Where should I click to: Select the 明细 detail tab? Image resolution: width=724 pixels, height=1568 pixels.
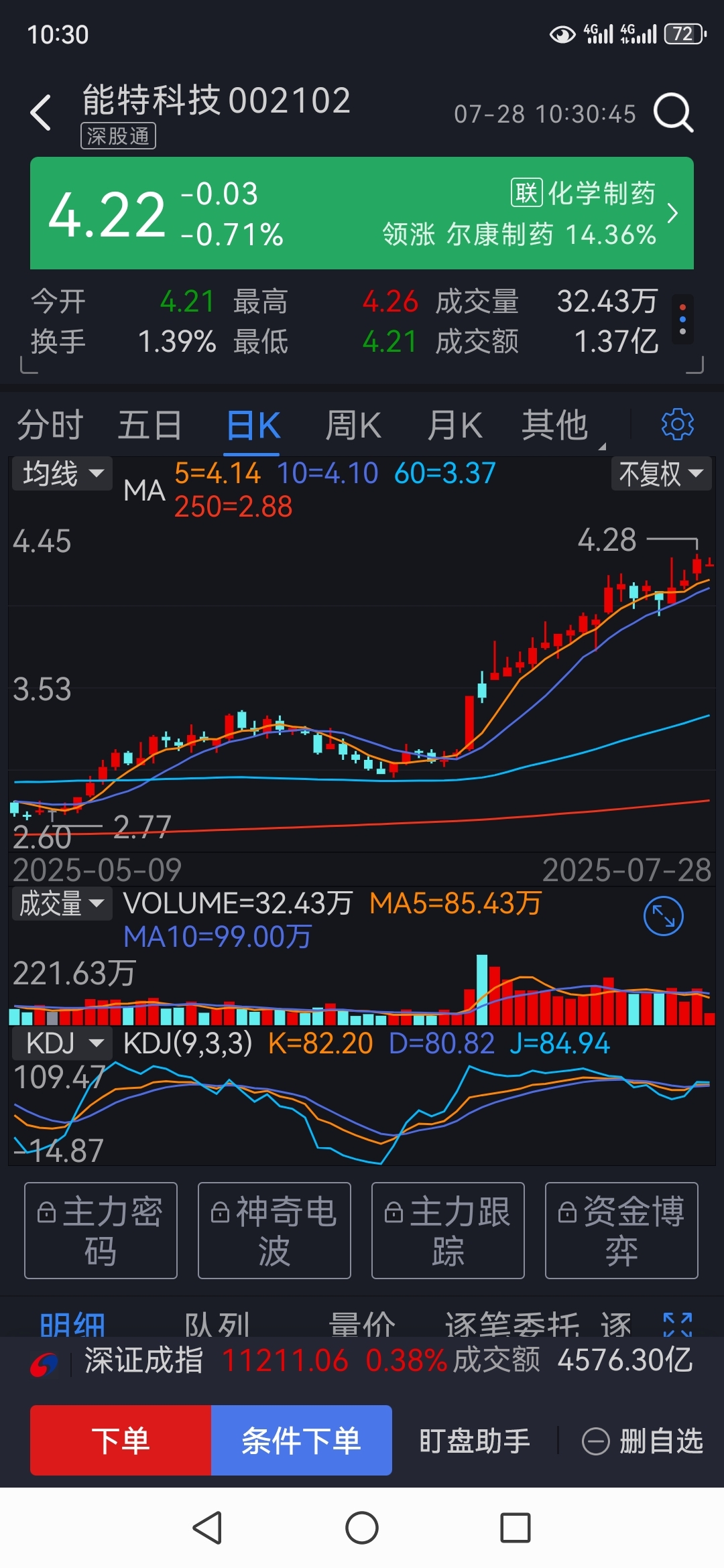tap(72, 1325)
